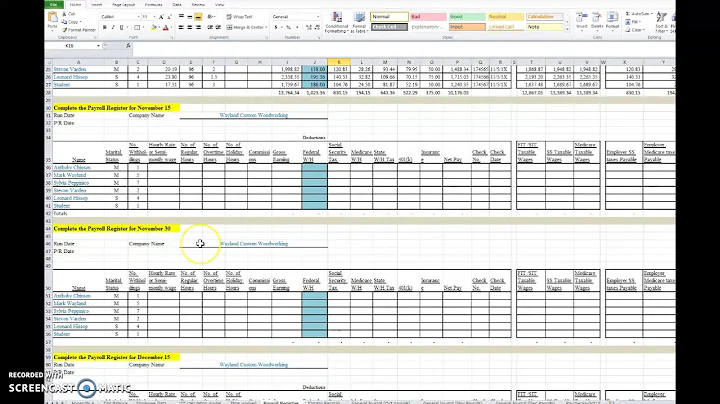Open text orientation options
720x404 pixels.
211,17
